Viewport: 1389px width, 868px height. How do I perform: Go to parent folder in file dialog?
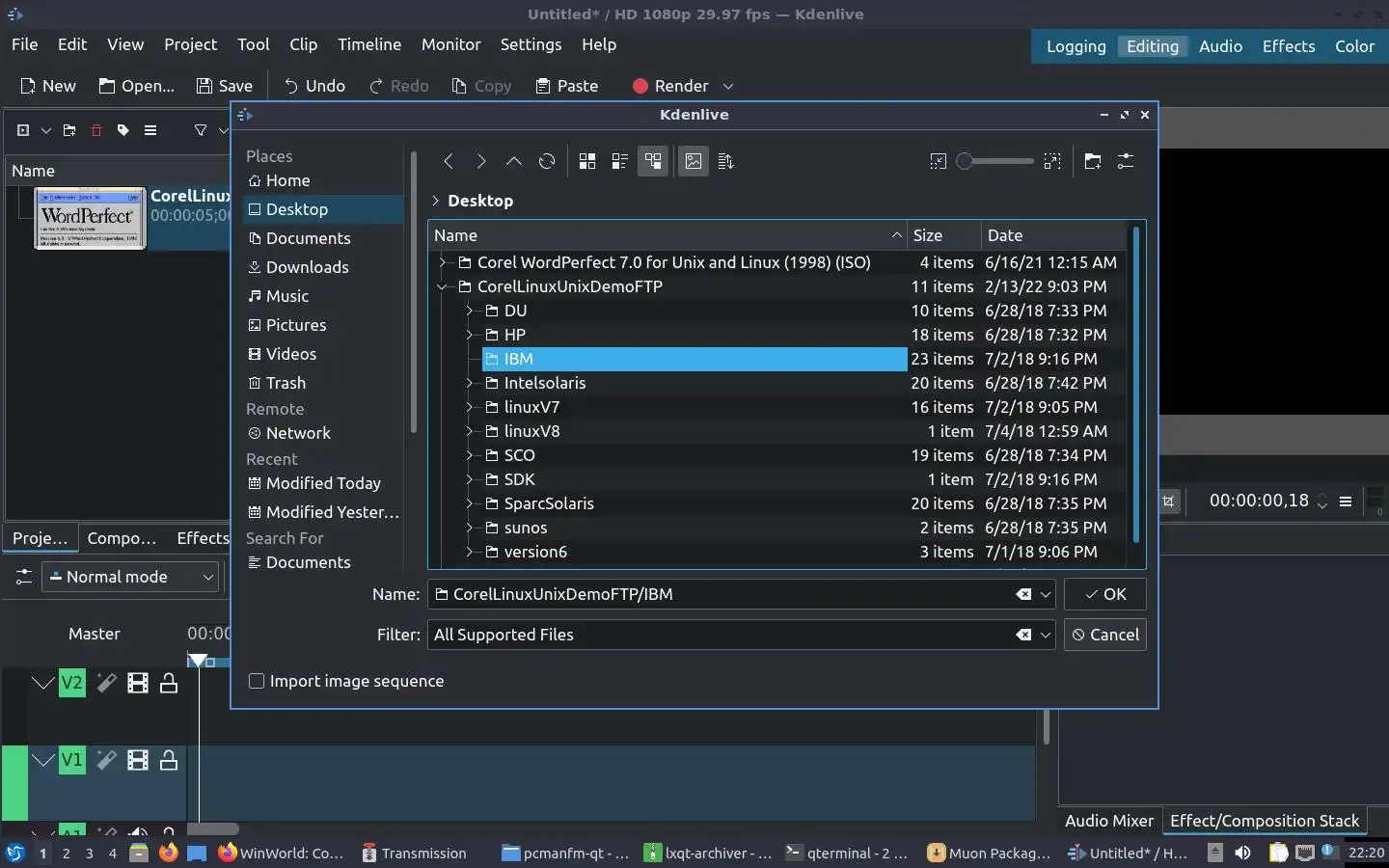pos(514,162)
